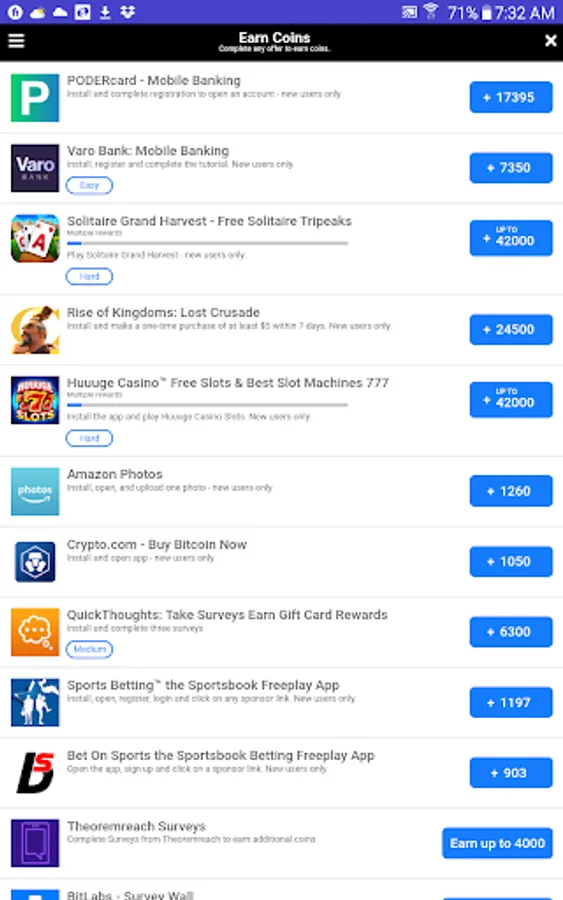Tap Earn up to 4000 button

[497, 843]
